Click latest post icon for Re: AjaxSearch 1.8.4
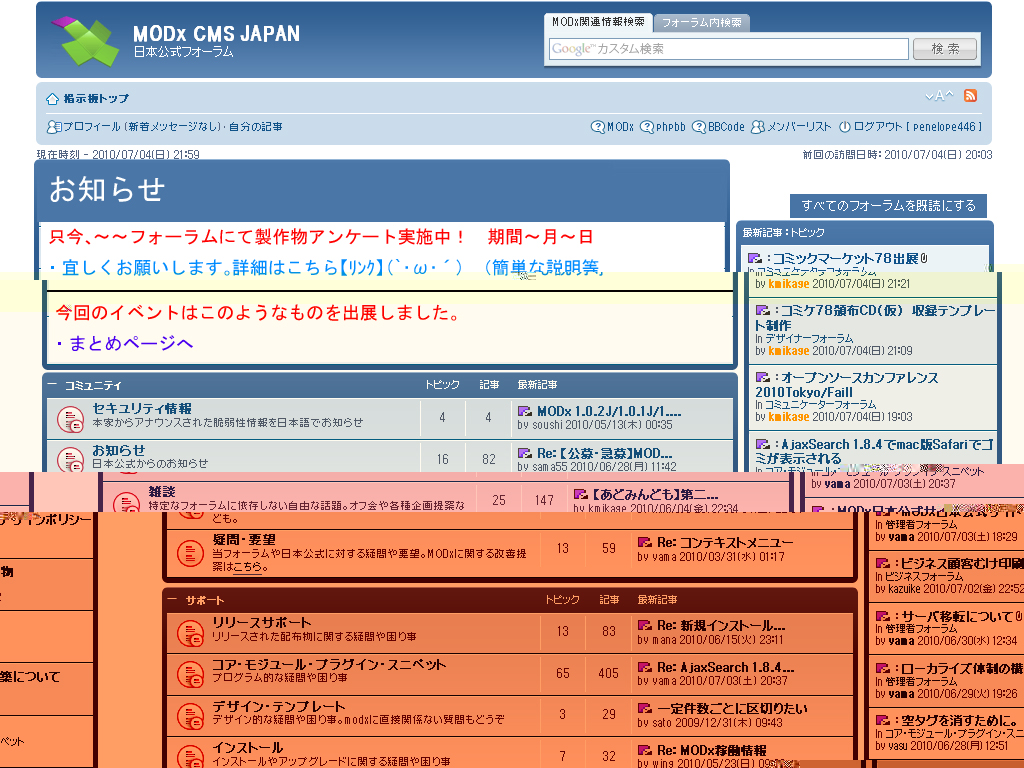This screenshot has height=768, width=1024. [645, 668]
